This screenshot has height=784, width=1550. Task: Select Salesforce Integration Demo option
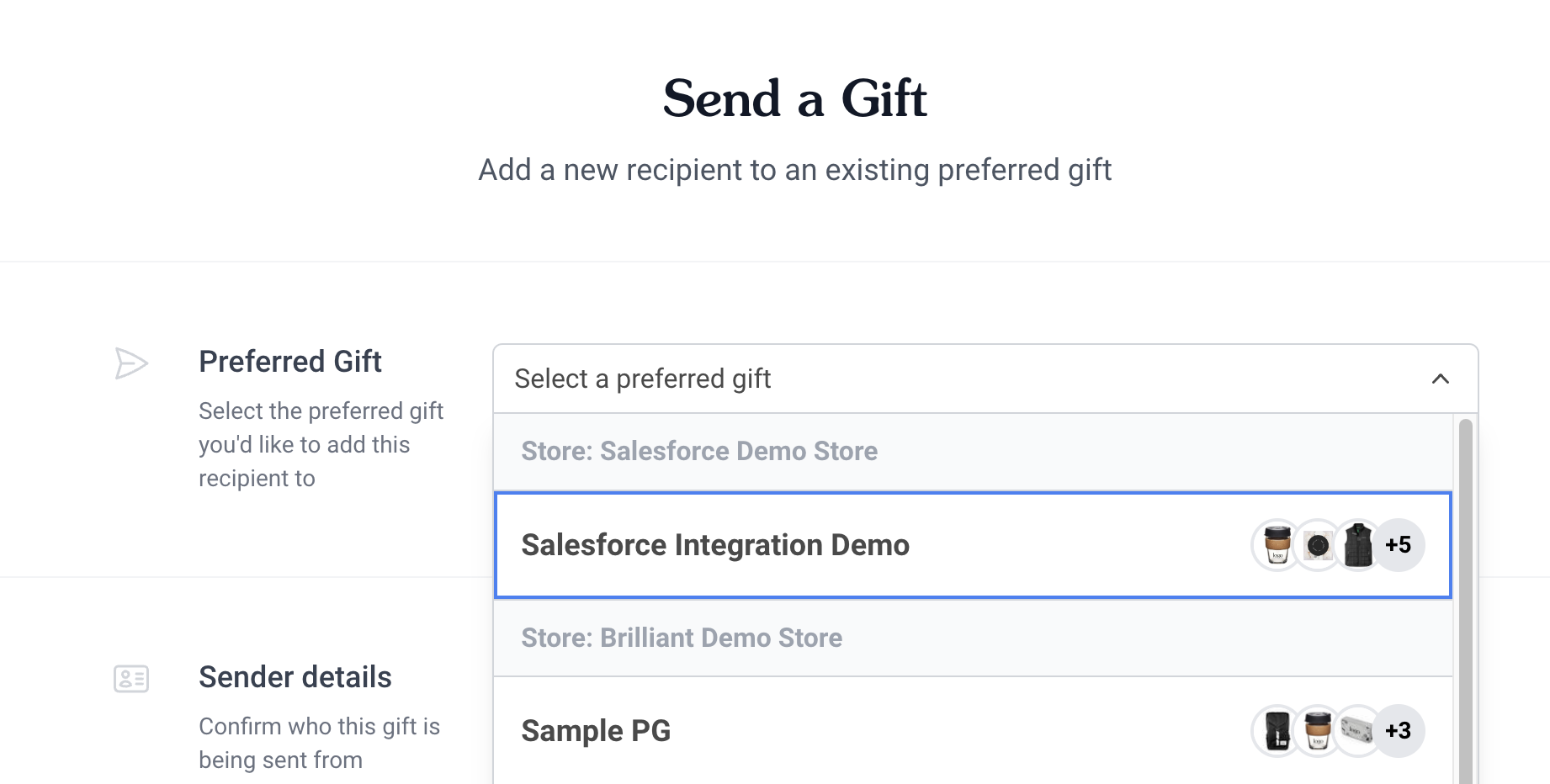(973, 545)
